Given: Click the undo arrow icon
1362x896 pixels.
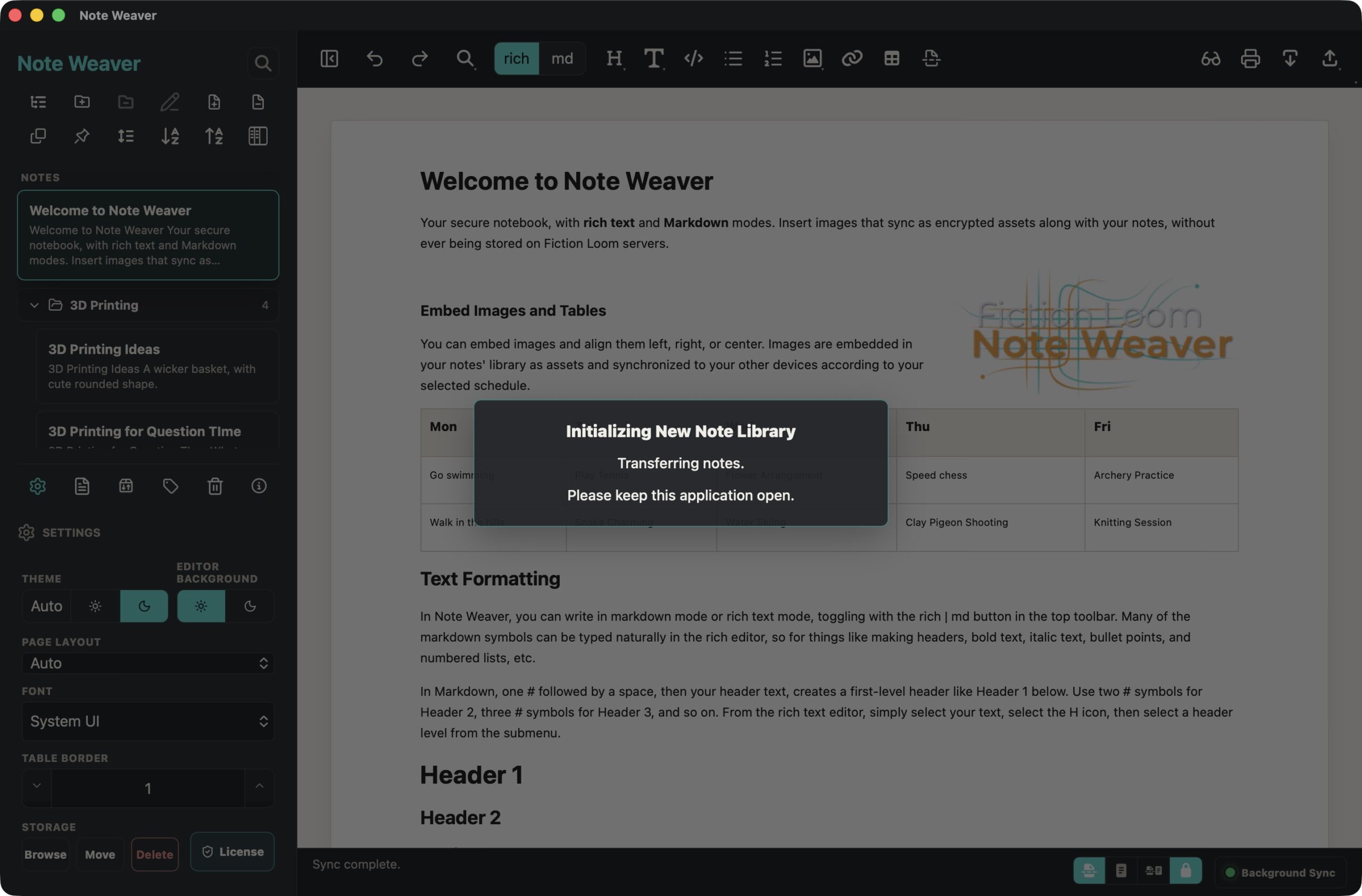Looking at the screenshot, I should pyautogui.click(x=374, y=59).
